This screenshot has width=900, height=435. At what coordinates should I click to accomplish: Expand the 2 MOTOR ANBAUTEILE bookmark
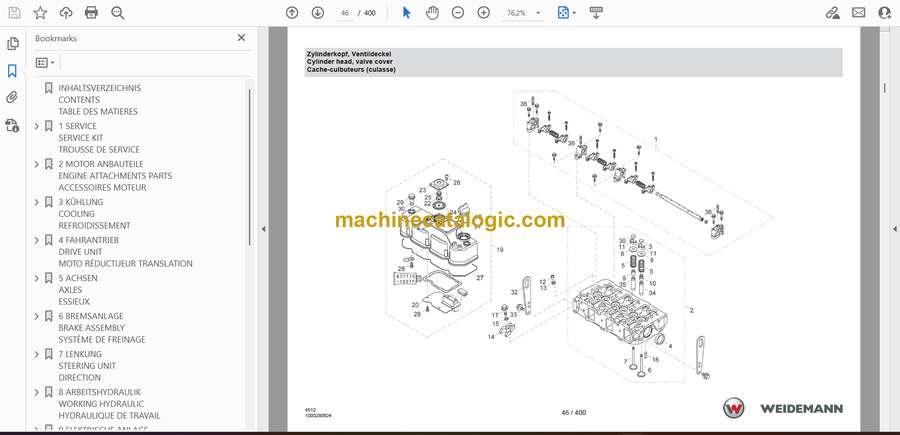tap(37, 164)
